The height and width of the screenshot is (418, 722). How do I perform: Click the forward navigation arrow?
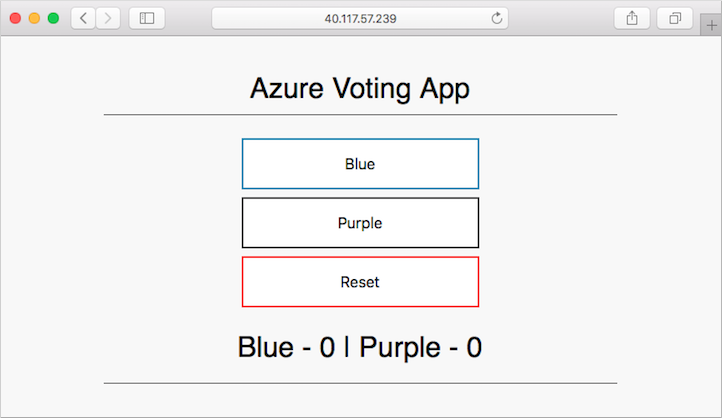(108, 18)
